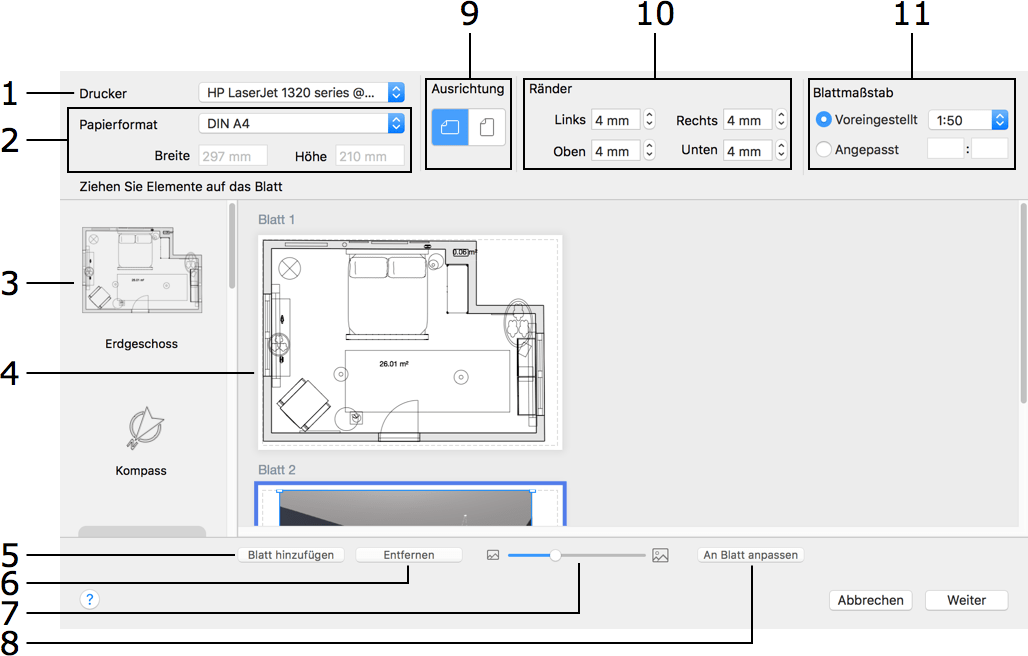Click the Links margin stepper
1028x656 pixels.
click(649, 119)
